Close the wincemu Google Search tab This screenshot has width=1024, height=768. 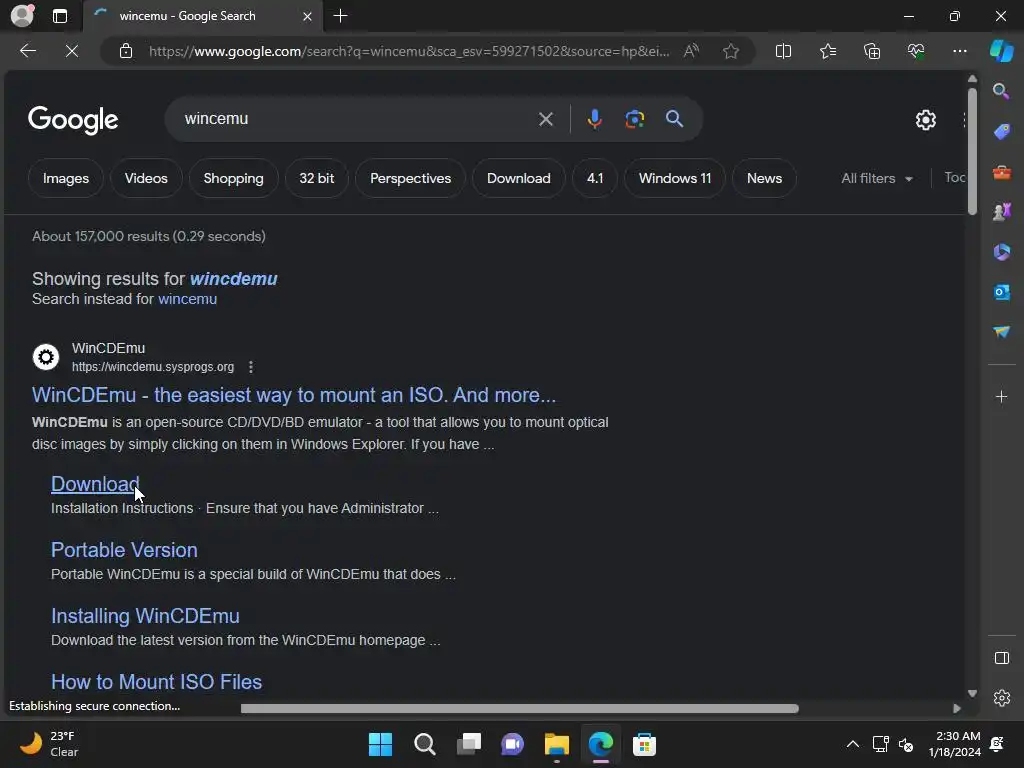pos(307,16)
